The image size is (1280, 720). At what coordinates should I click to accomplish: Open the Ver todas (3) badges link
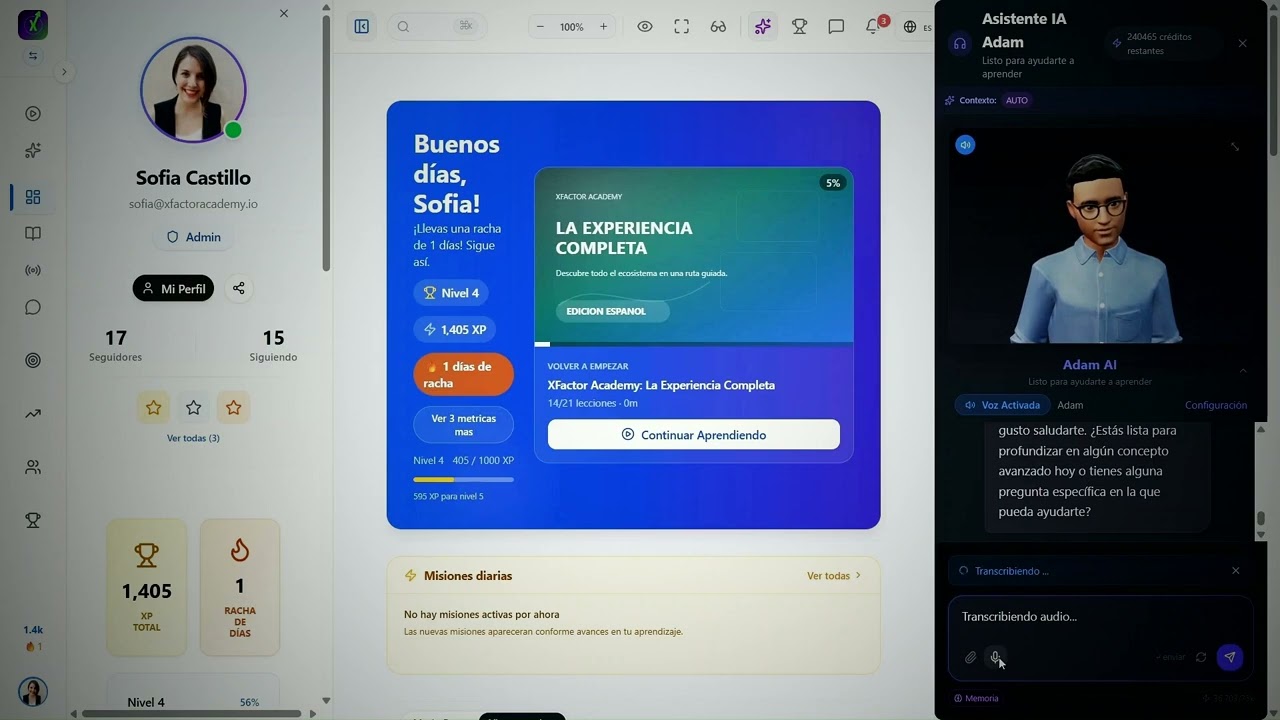tap(193, 438)
